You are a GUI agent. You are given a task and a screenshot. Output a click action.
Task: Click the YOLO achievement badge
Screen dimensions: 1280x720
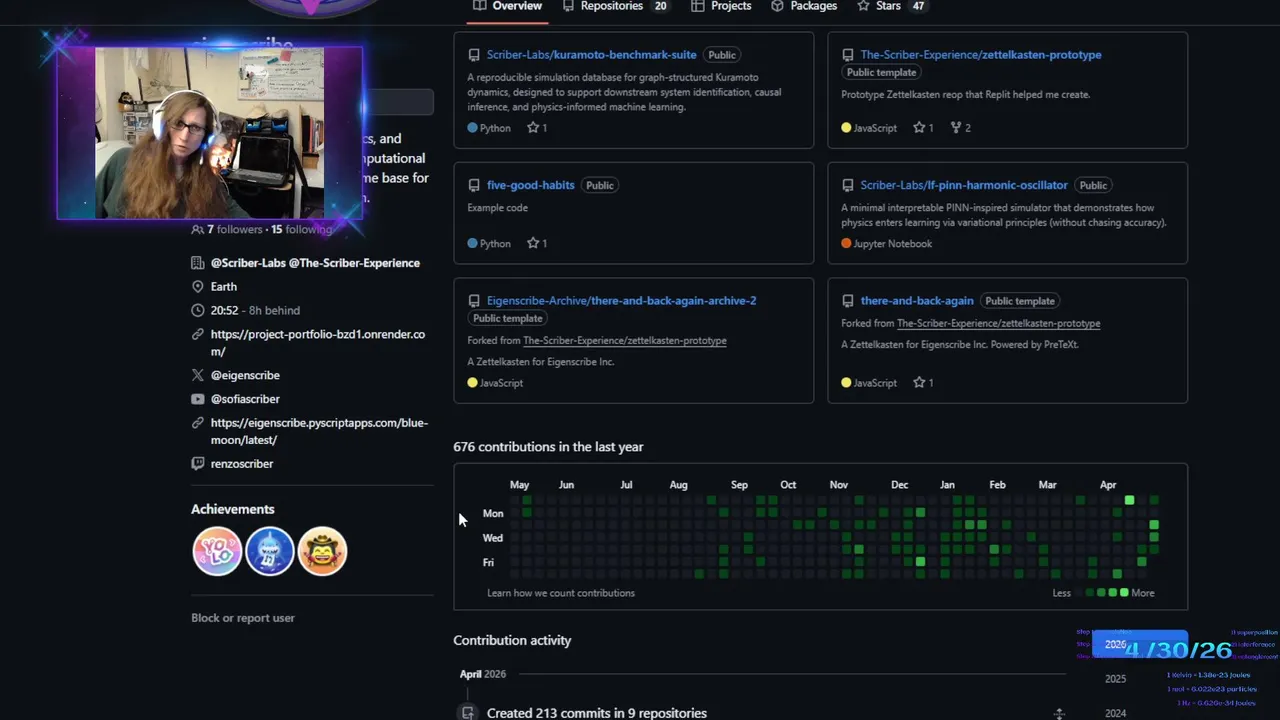pos(217,551)
